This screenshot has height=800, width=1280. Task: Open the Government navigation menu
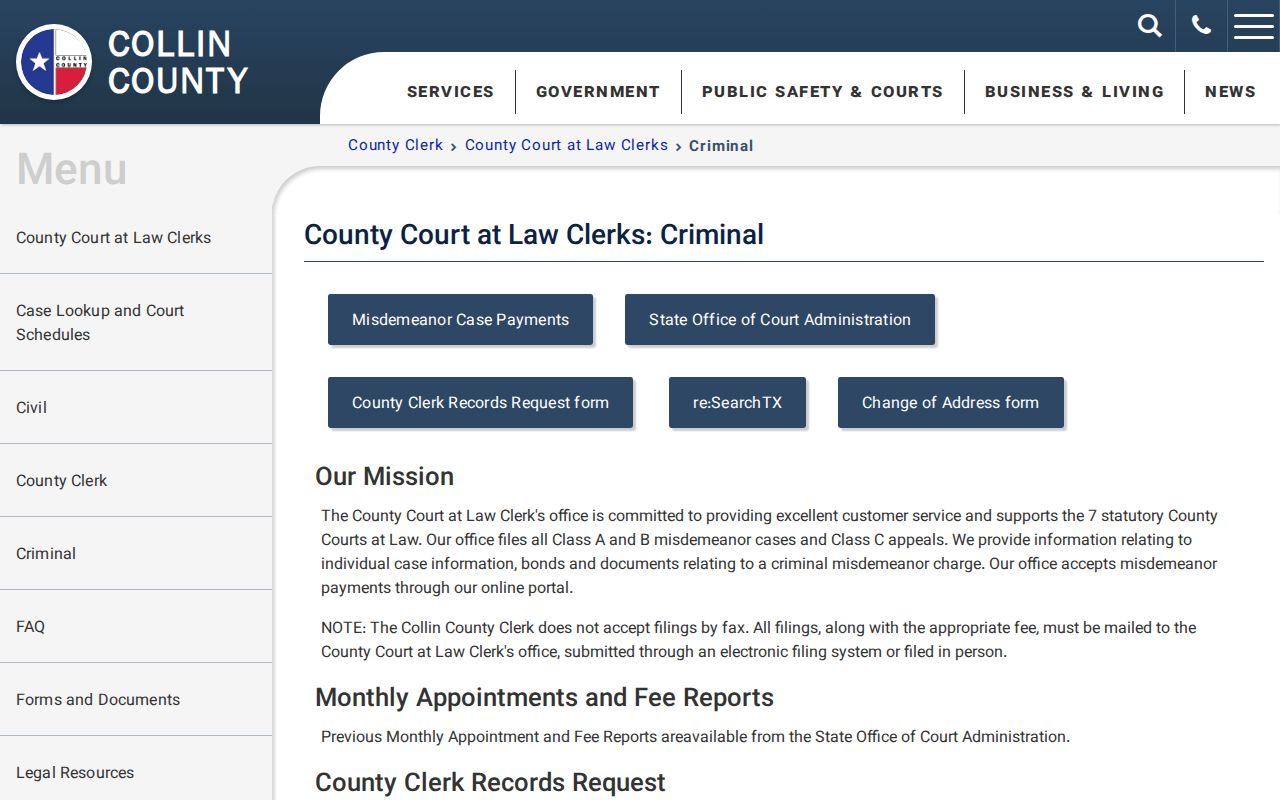(x=598, y=91)
